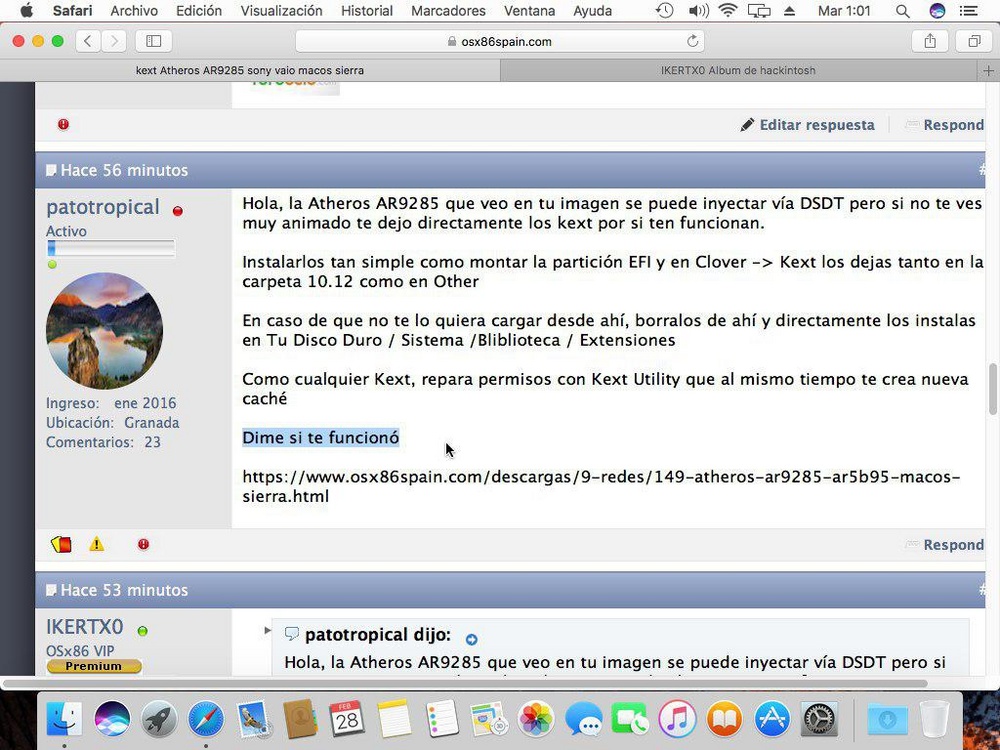Open Calendar from the Dock
This screenshot has width=1000, height=750.
click(x=347, y=718)
